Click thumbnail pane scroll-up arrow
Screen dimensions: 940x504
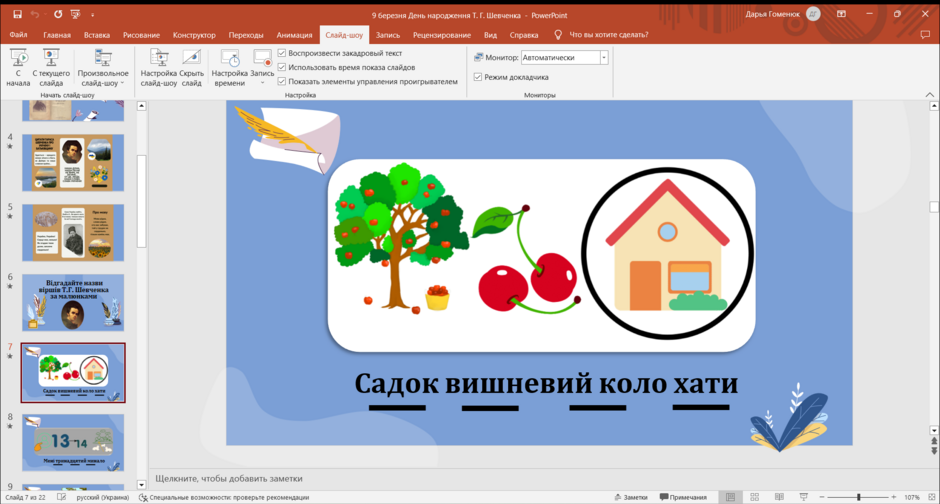[141, 106]
